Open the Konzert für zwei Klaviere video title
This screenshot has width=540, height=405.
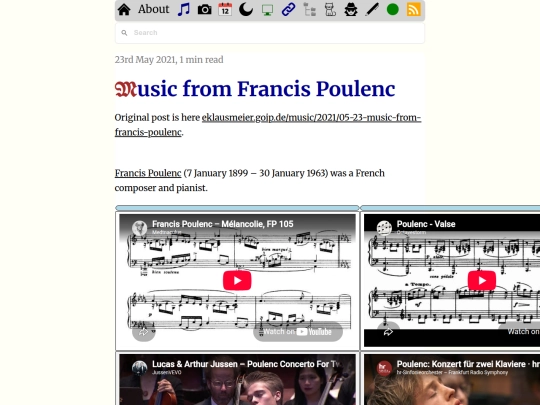coord(468,364)
